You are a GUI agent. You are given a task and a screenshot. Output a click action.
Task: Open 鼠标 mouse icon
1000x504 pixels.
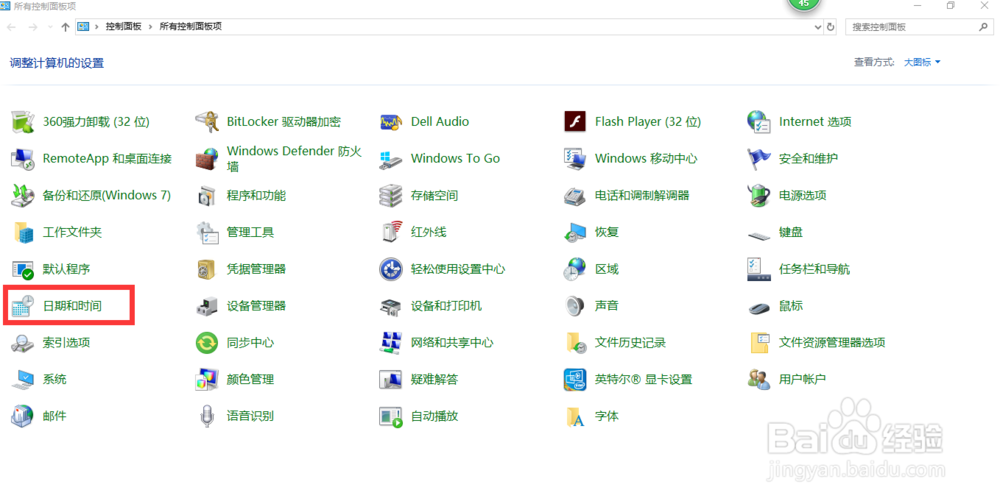pos(759,308)
